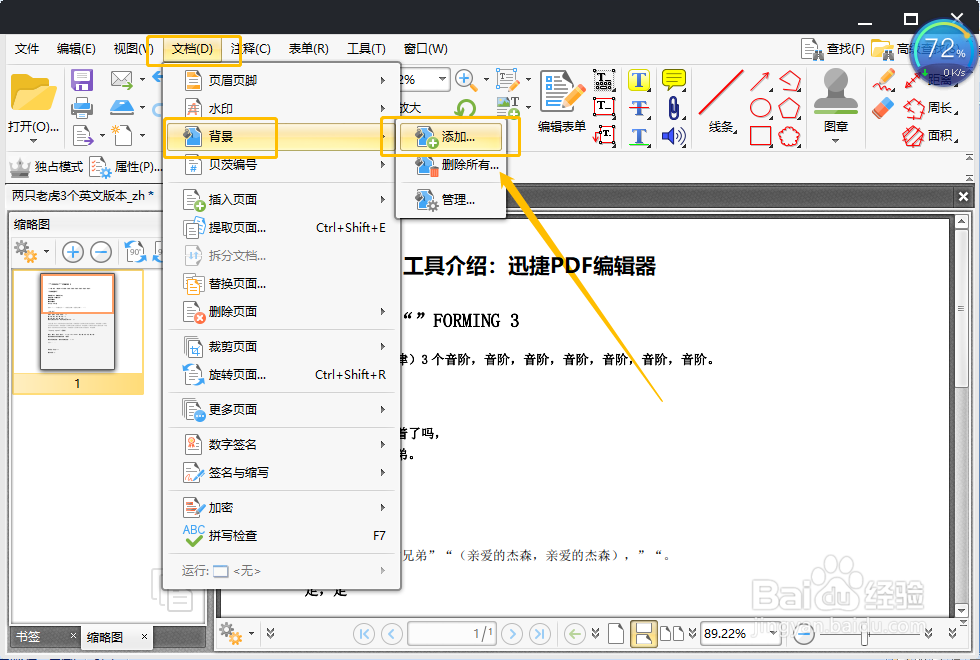The width and height of the screenshot is (980, 660).
Task: Adjust the bottom zoom slider
Action: (864, 635)
